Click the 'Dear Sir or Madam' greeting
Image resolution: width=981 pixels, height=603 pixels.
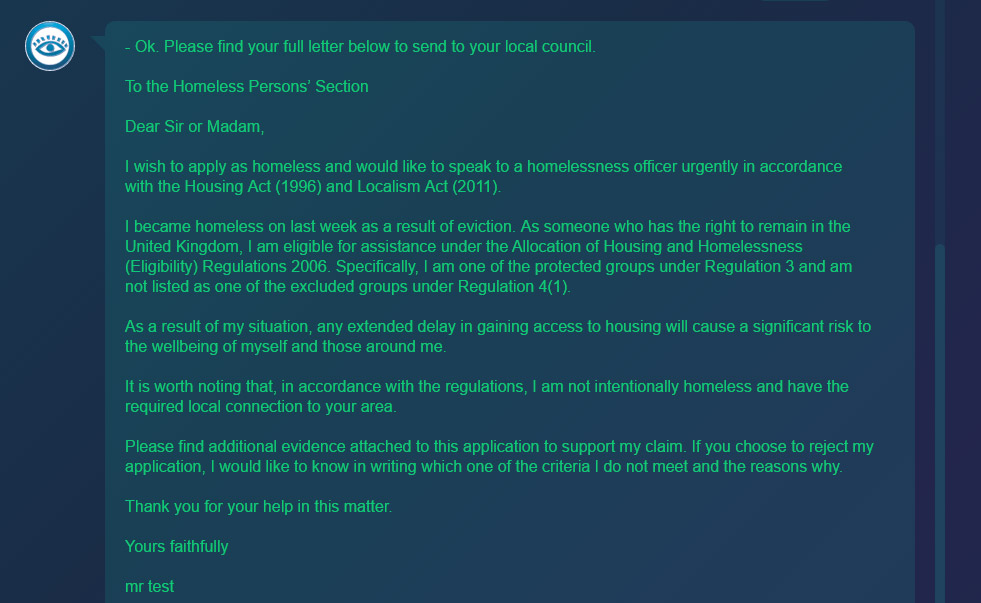coord(194,126)
